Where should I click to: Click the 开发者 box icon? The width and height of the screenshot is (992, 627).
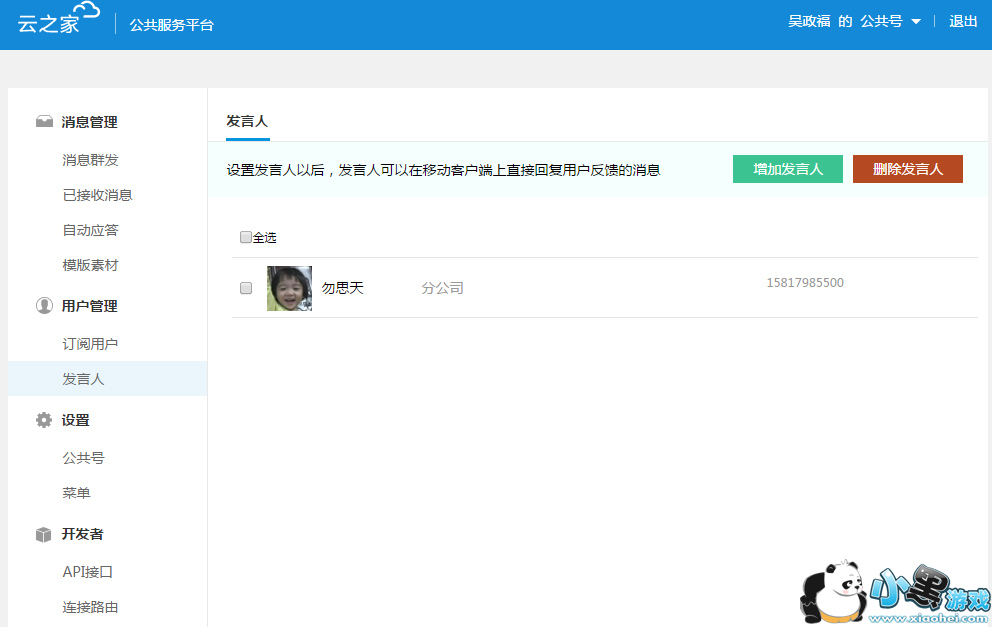(44, 535)
